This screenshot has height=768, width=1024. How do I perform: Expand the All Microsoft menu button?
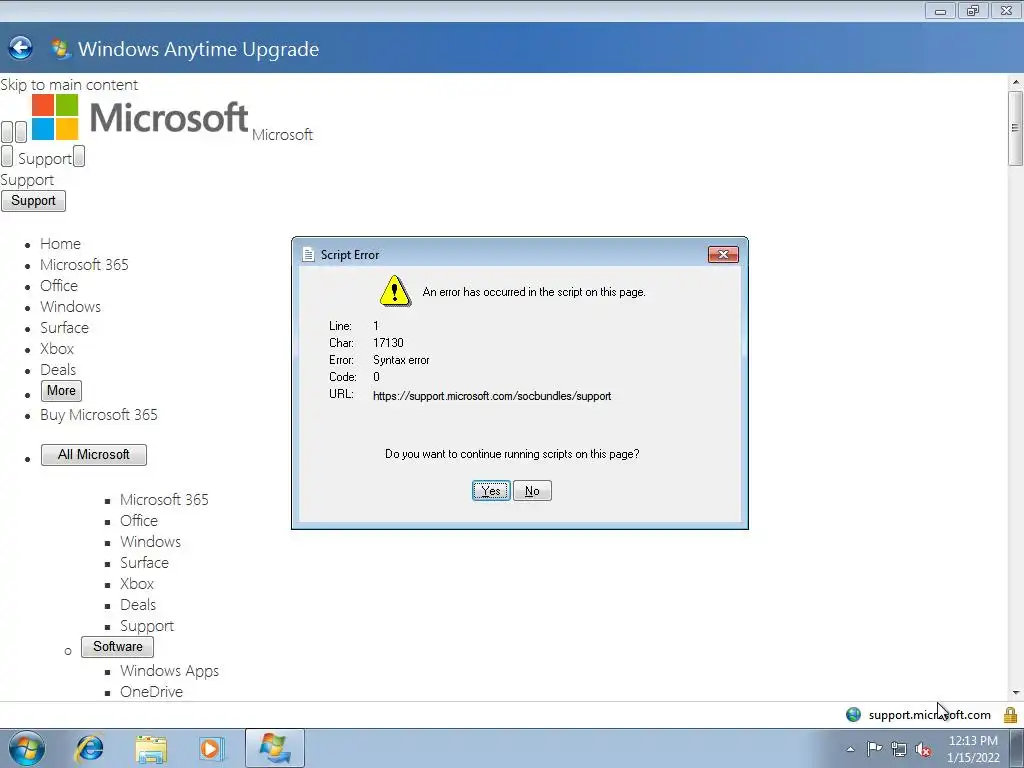[x=93, y=455]
